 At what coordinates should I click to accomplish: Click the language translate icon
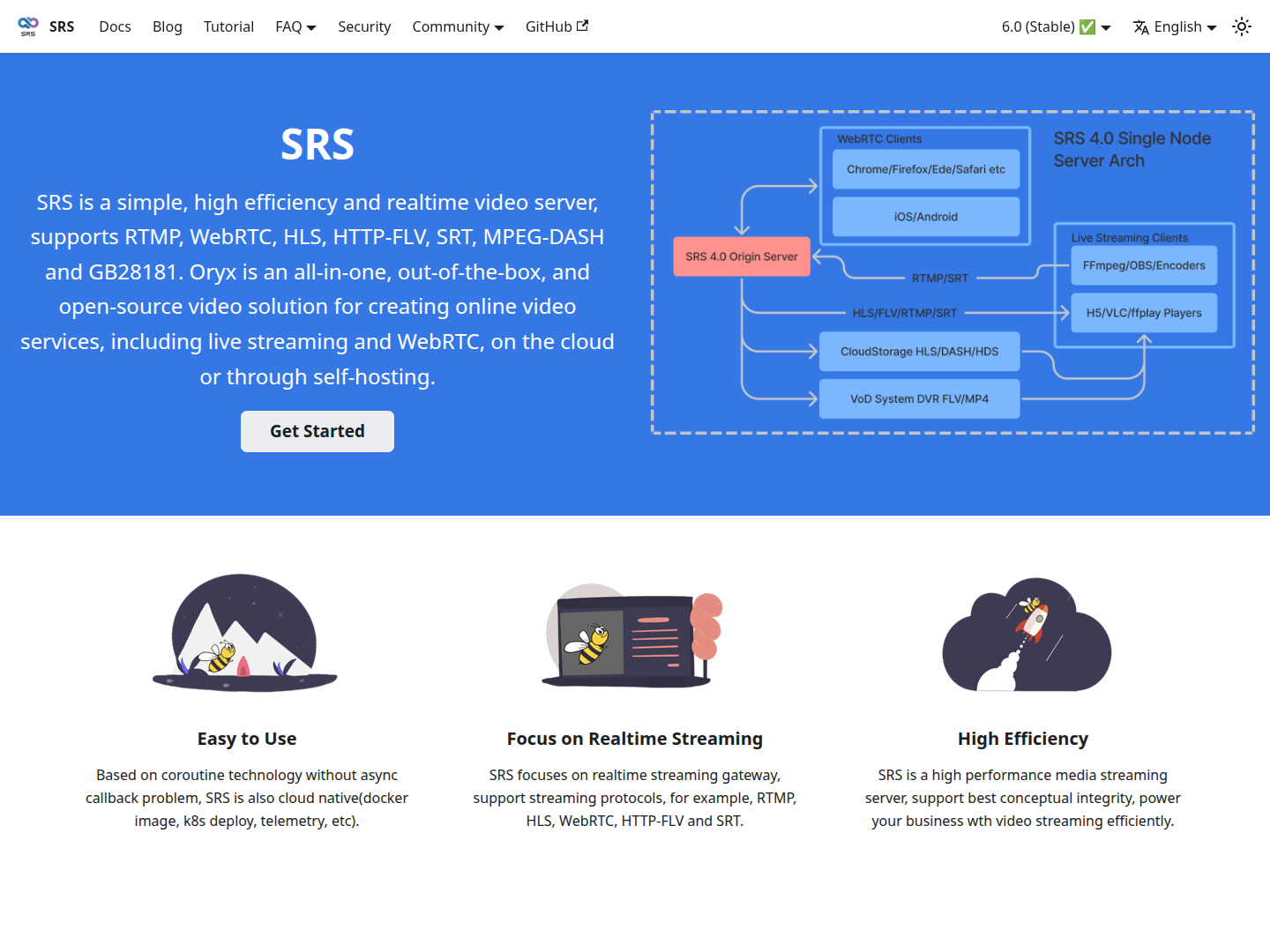[x=1141, y=27]
